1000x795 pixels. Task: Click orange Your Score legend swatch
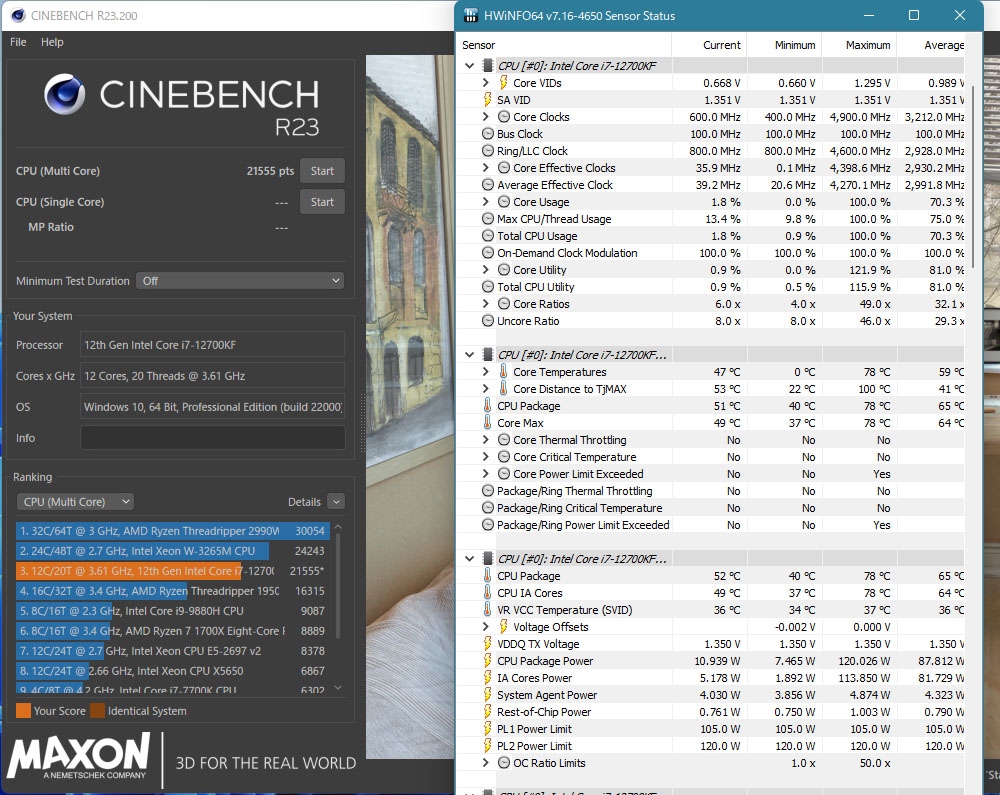click(24, 711)
